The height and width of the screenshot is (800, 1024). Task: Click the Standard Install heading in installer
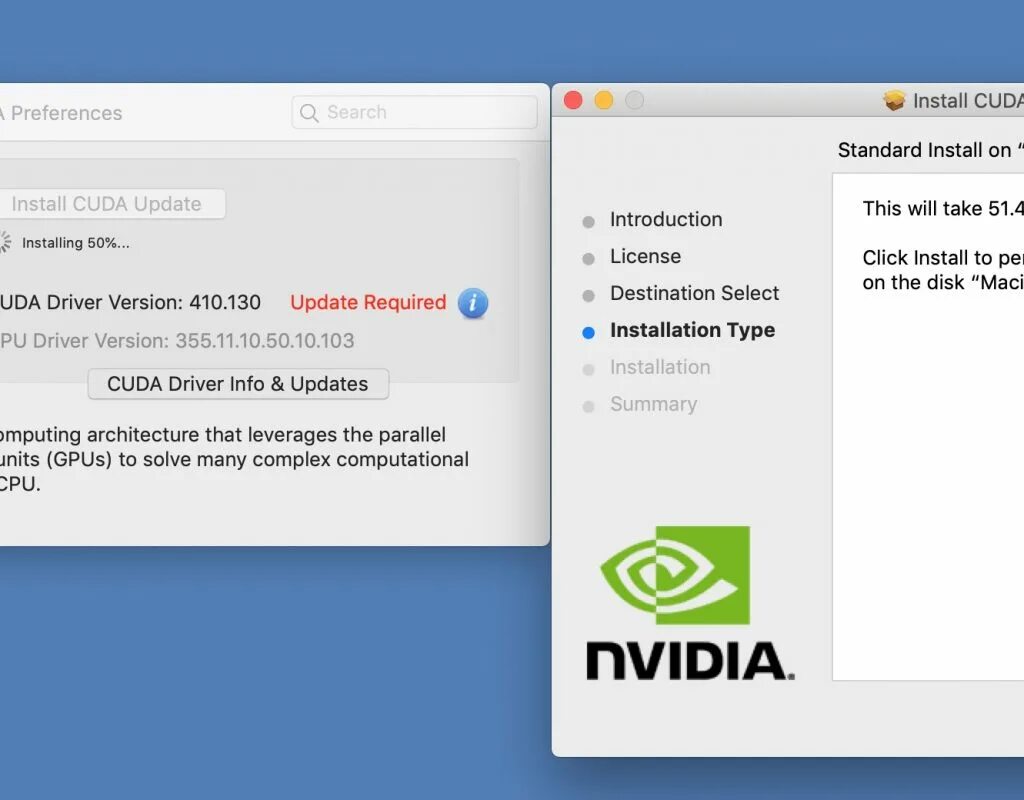[931, 150]
